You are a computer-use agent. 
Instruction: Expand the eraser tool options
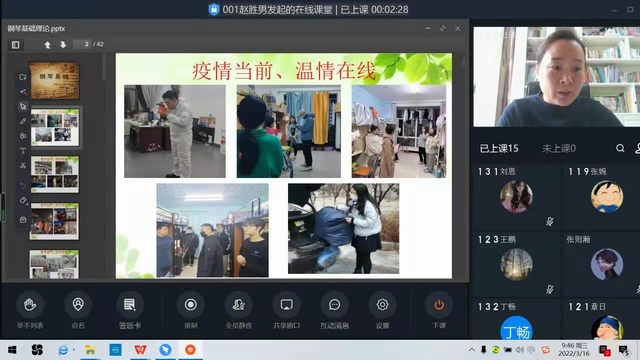23,200
